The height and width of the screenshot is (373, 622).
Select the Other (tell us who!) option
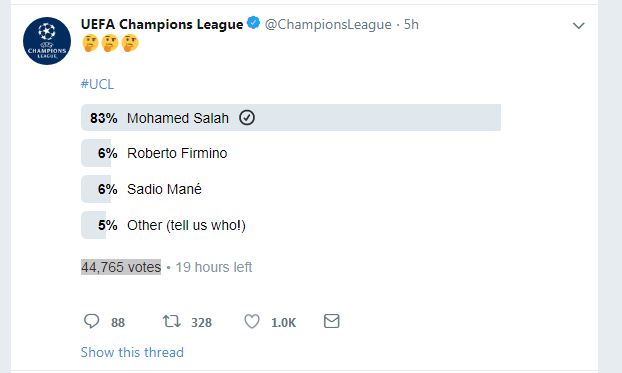click(x=291, y=225)
